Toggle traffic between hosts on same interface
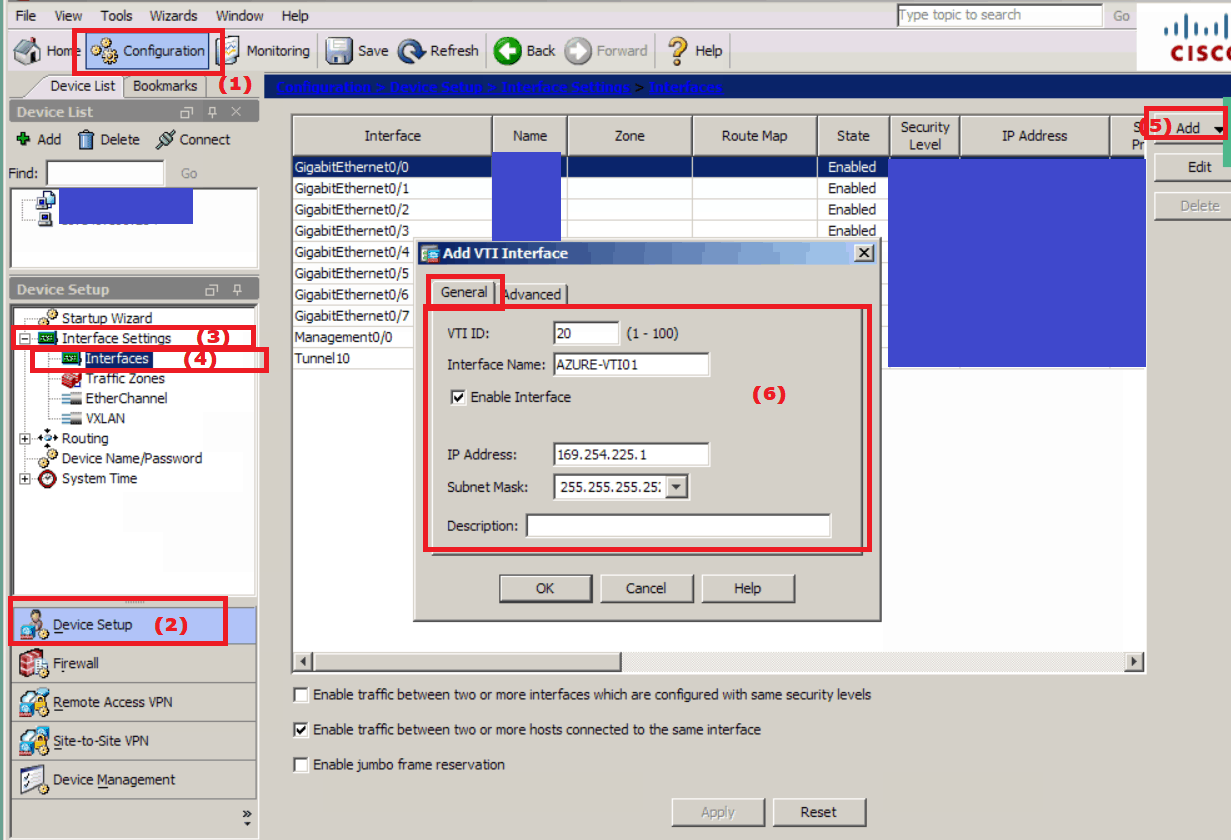1231x840 pixels. coord(301,730)
